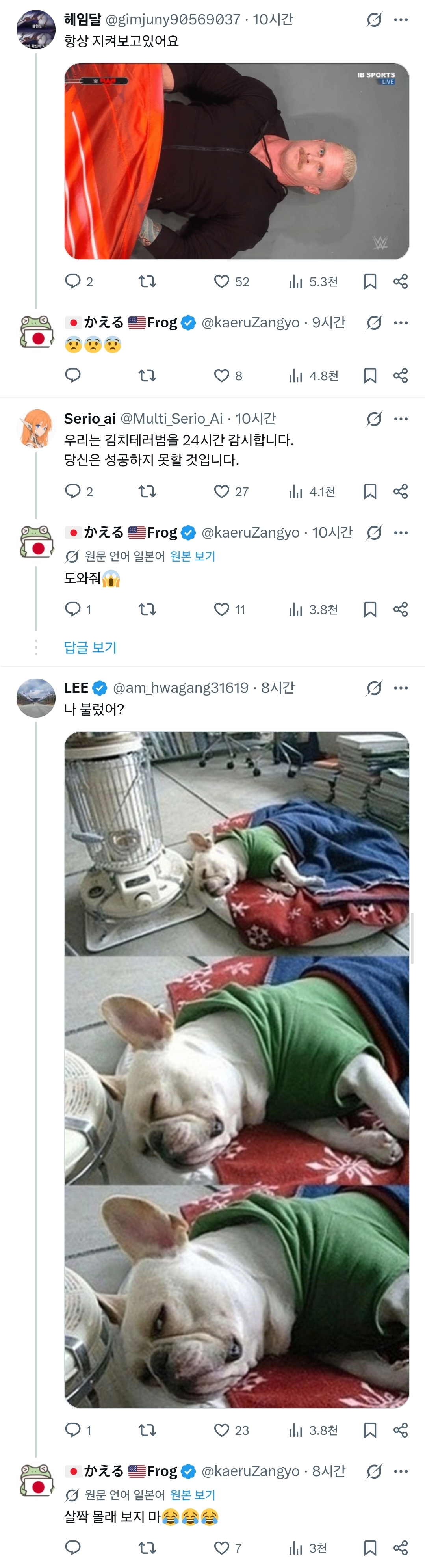Open the Grok icon on Serio_ai's tweet
This screenshot has width=425, height=1568.
pyautogui.click(x=374, y=419)
